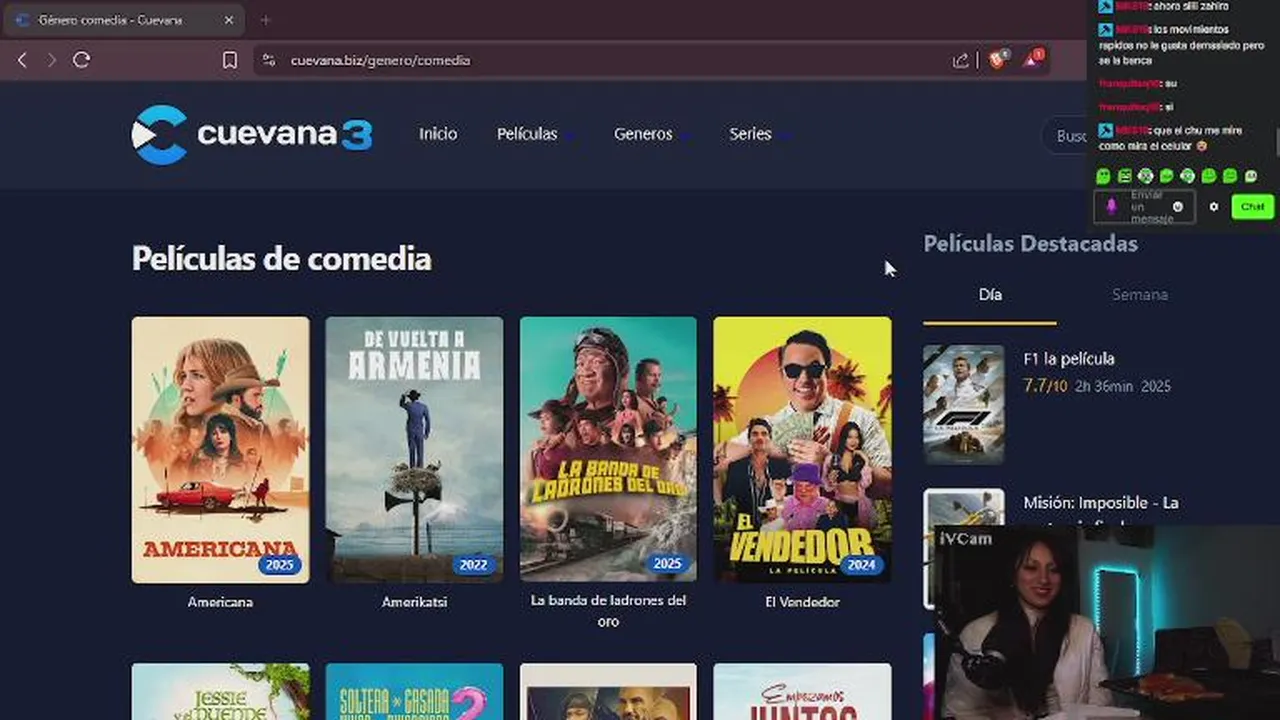Open the De vuelta a Armenia poster

coord(414,449)
